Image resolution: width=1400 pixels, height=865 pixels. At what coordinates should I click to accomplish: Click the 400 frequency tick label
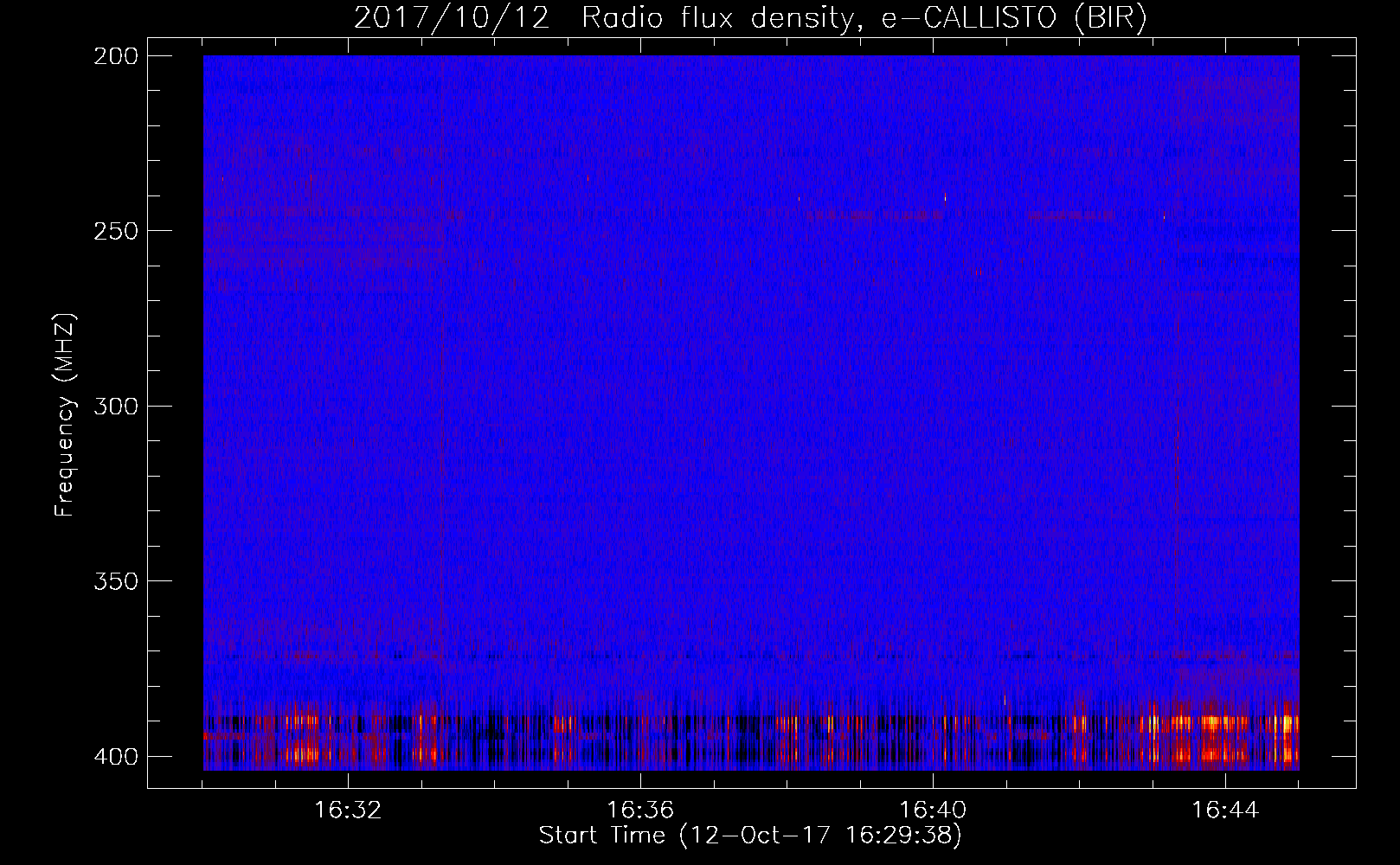click(x=115, y=757)
